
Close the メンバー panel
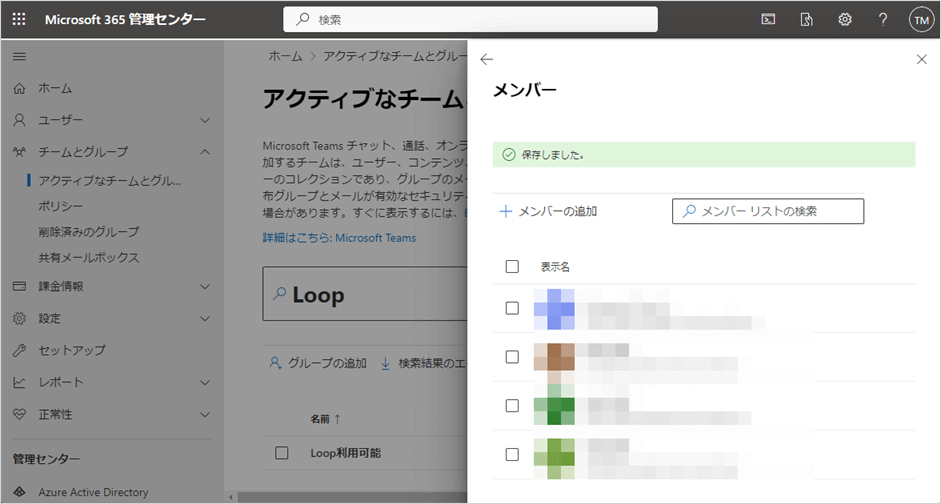point(922,59)
